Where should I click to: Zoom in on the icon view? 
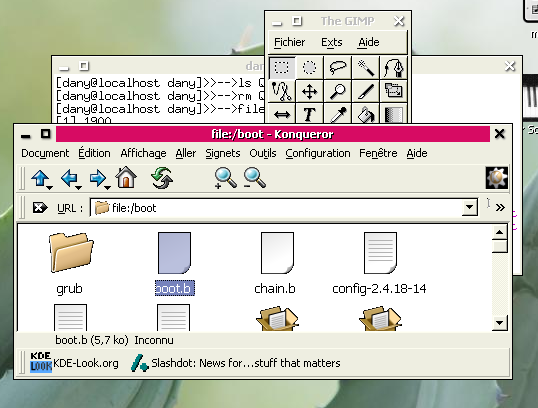(x=225, y=178)
